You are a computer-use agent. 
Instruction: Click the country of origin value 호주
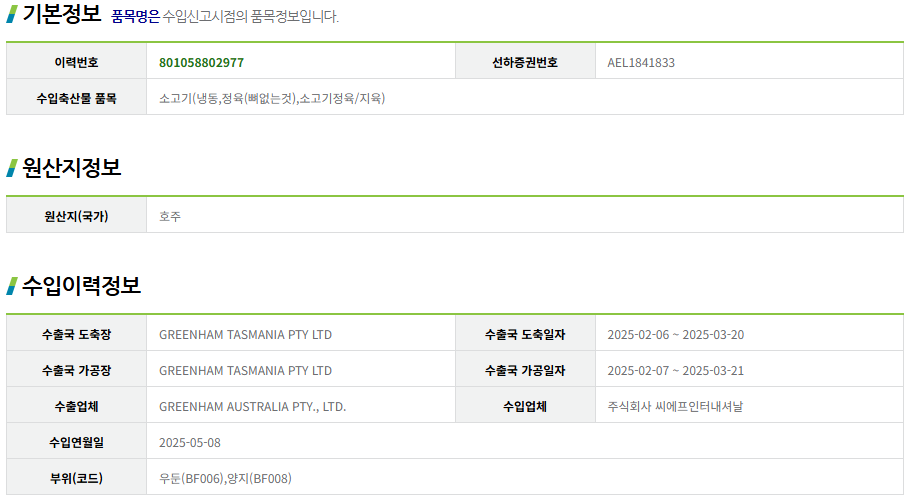pos(170,216)
